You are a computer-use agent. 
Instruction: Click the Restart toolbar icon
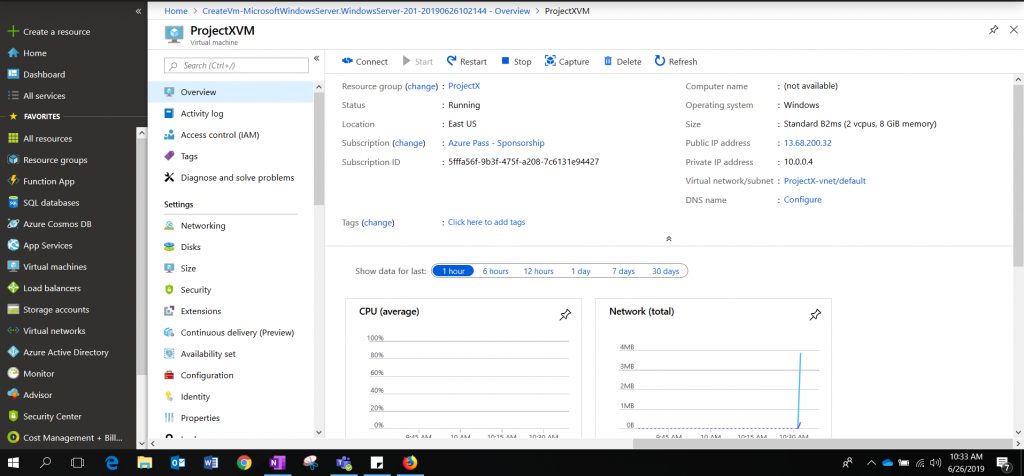tap(451, 61)
